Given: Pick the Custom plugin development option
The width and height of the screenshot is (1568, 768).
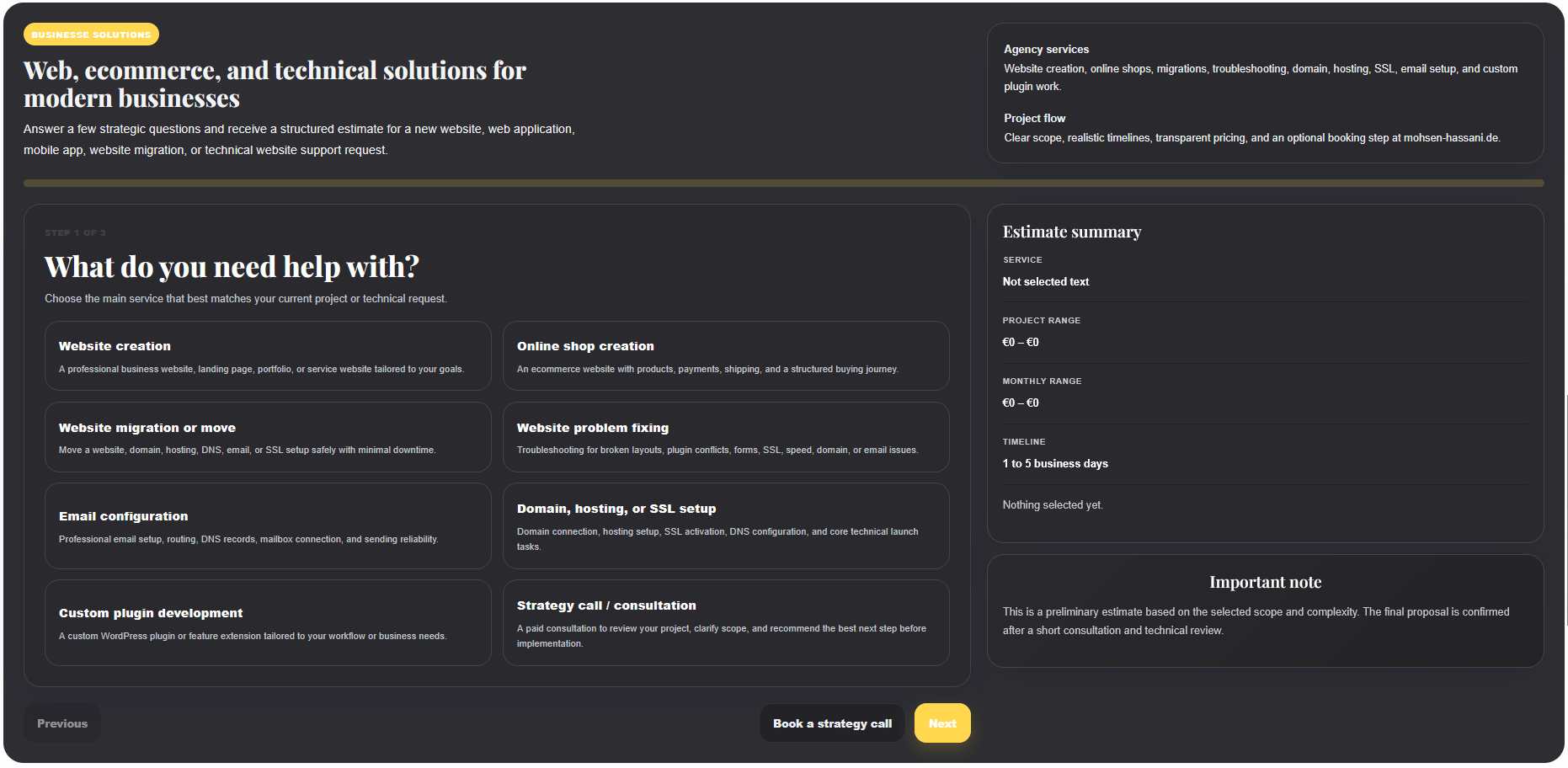Looking at the screenshot, I should click(268, 622).
